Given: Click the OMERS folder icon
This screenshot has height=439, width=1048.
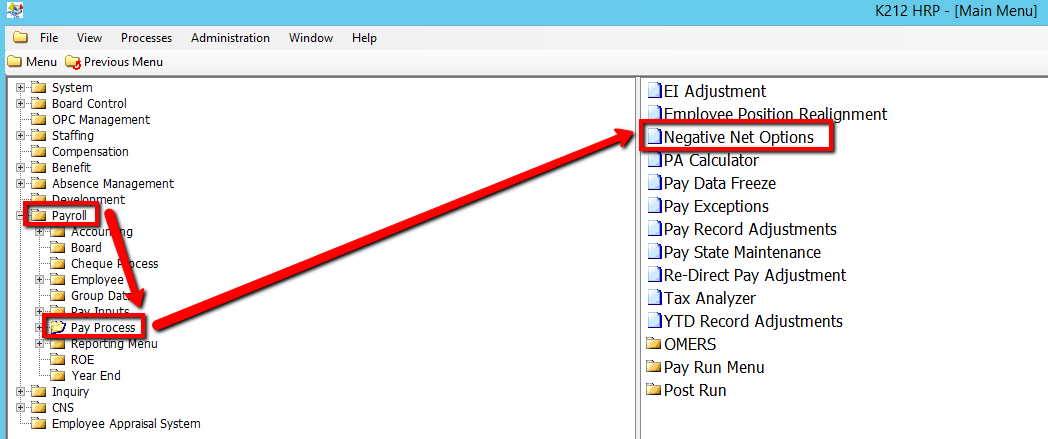Looking at the screenshot, I should coord(654,344).
